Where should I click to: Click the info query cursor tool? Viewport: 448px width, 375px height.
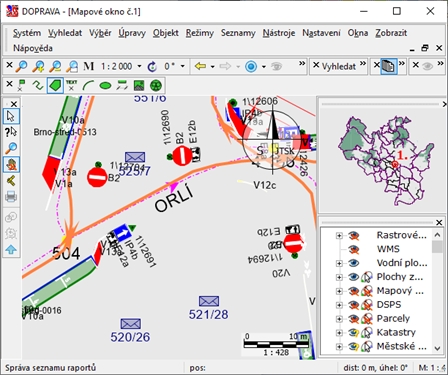click(11, 132)
